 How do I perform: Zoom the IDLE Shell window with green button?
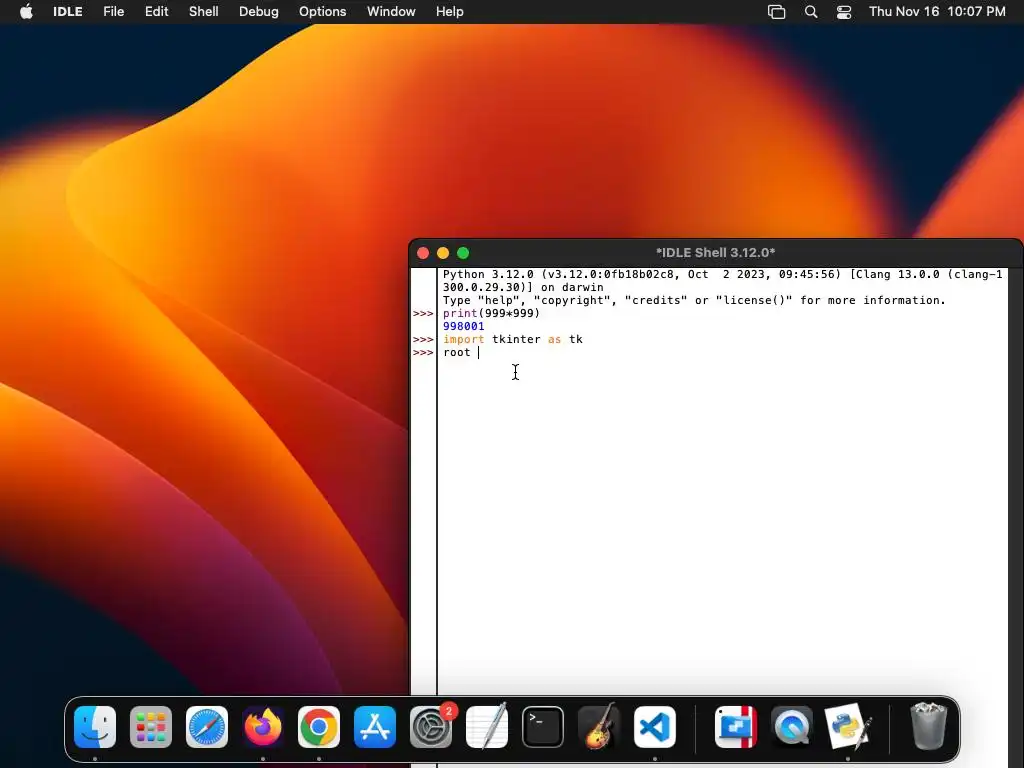pos(463,253)
